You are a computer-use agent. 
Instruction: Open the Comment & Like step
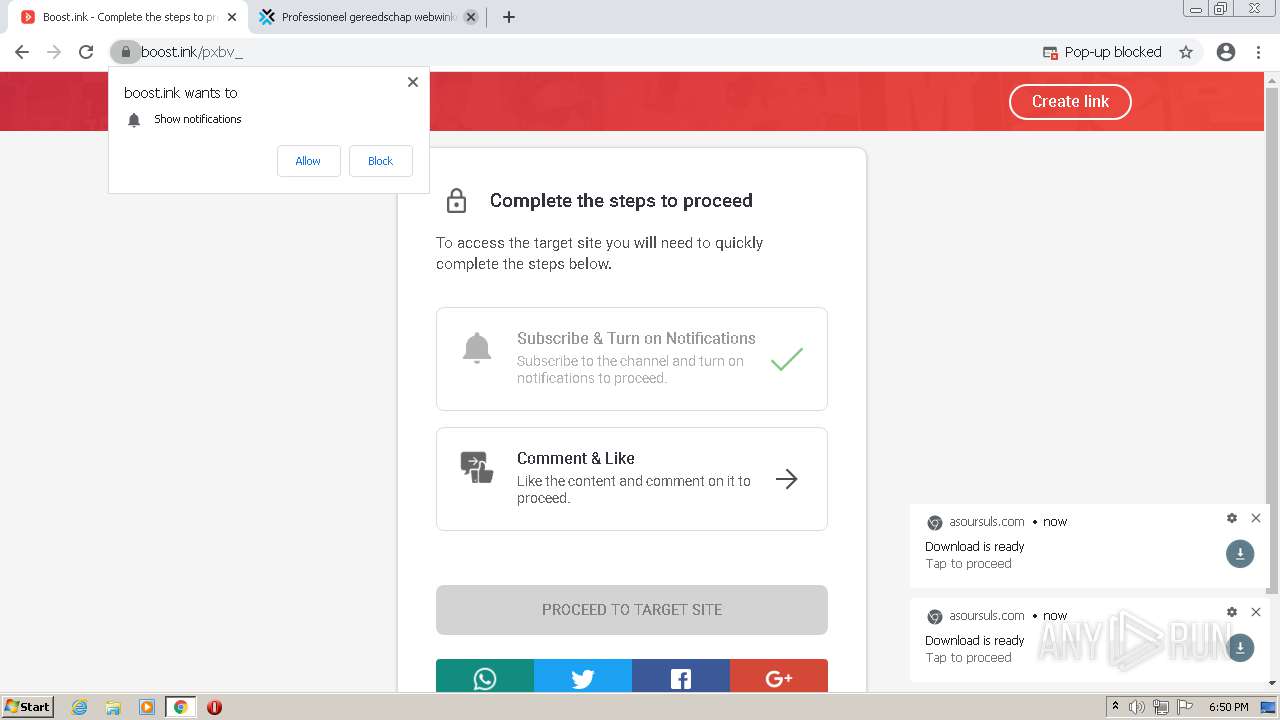[x=631, y=479]
